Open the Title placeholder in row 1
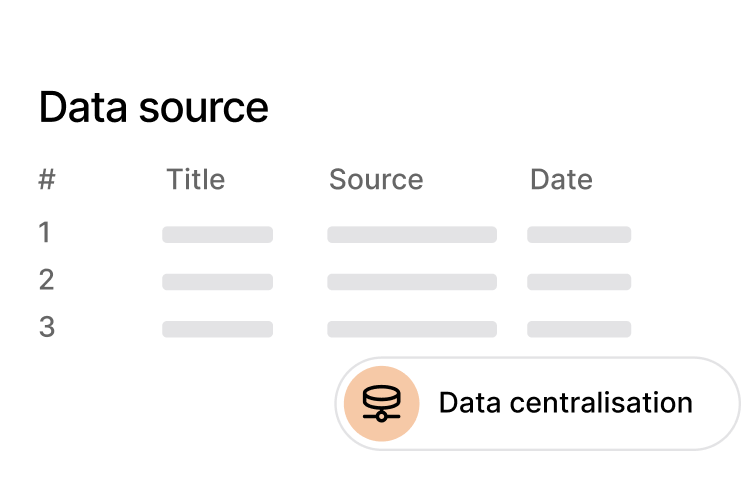This screenshot has height=495, width=753. 217,235
